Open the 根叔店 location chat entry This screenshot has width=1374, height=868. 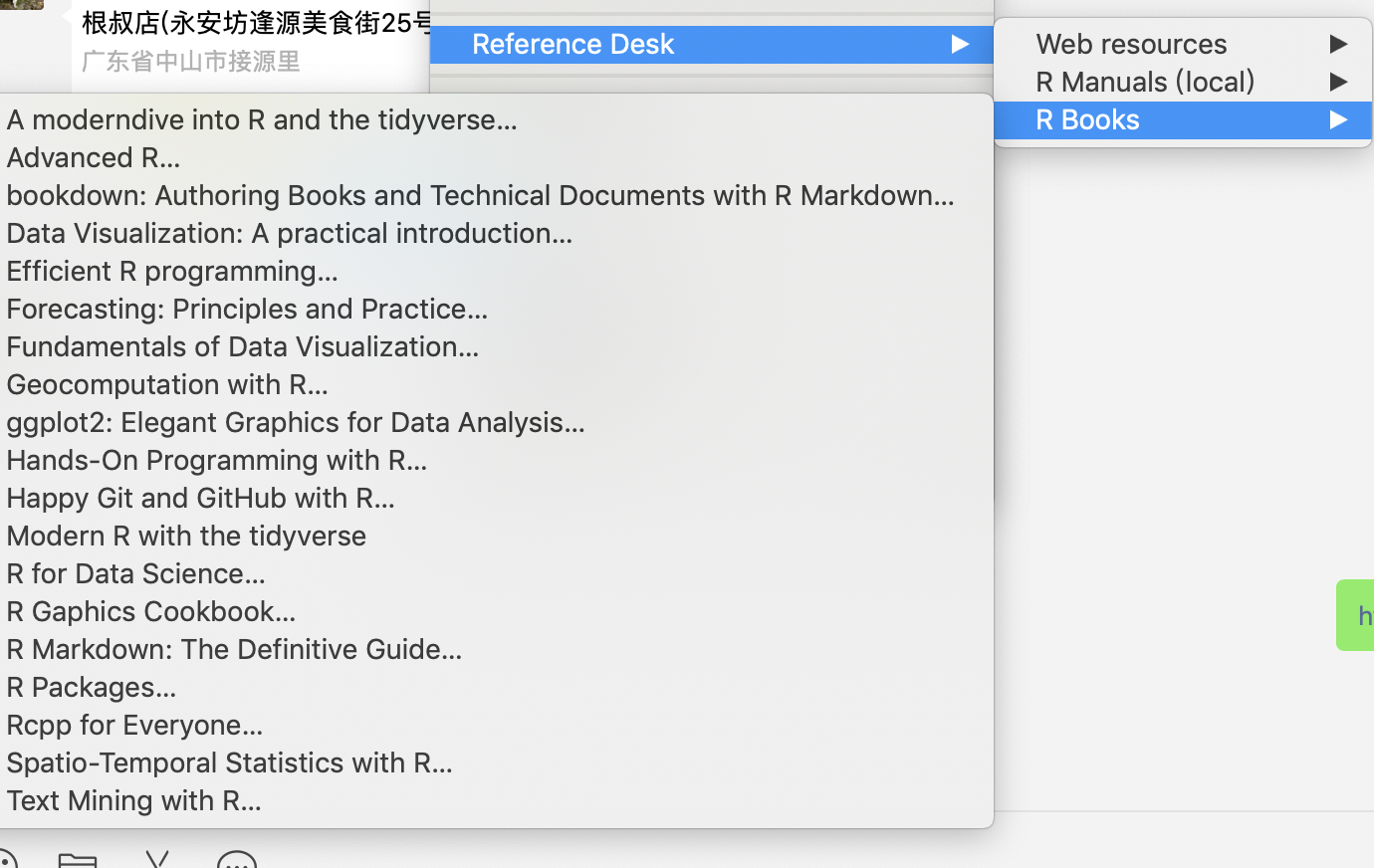click(x=255, y=40)
